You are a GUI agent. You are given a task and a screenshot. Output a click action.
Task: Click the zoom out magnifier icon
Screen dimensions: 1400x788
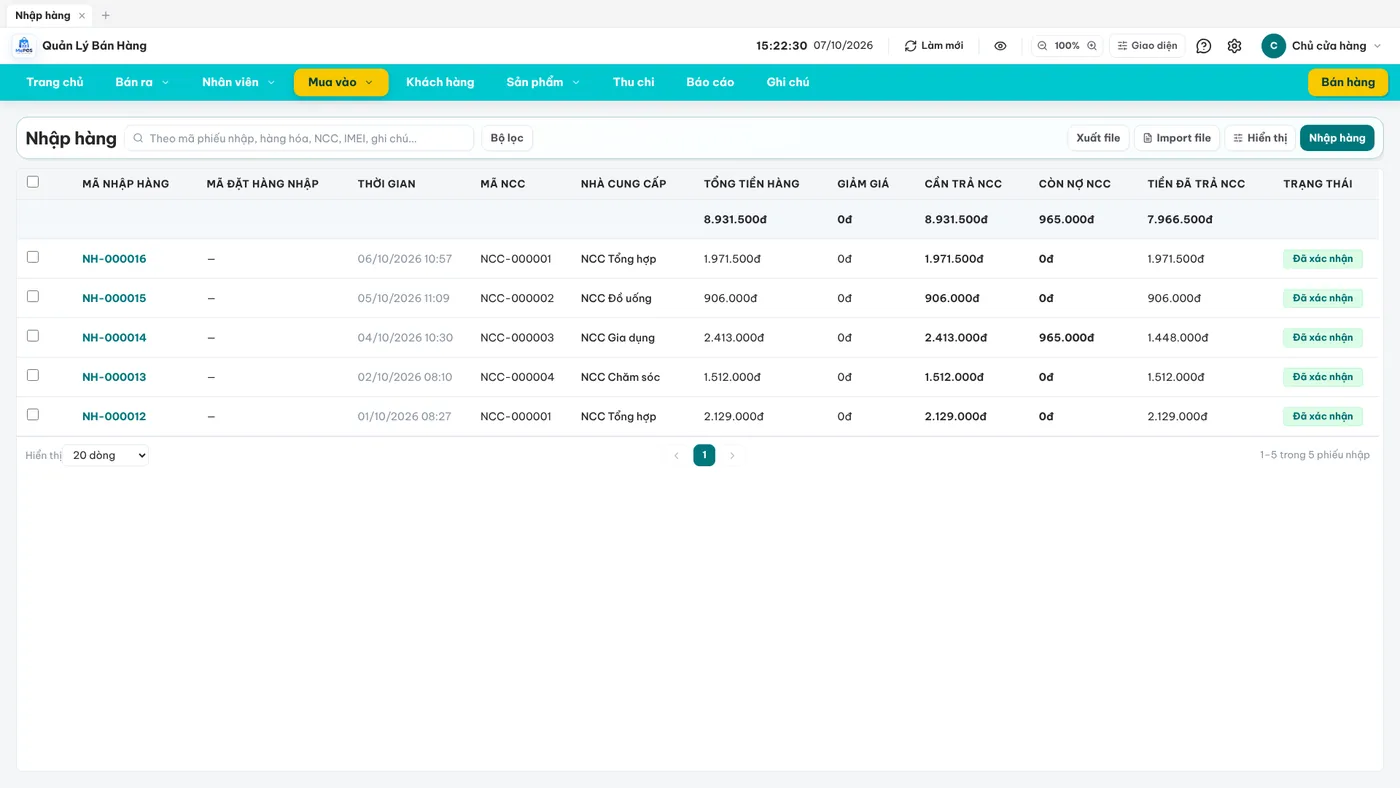tap(1042, 46)
